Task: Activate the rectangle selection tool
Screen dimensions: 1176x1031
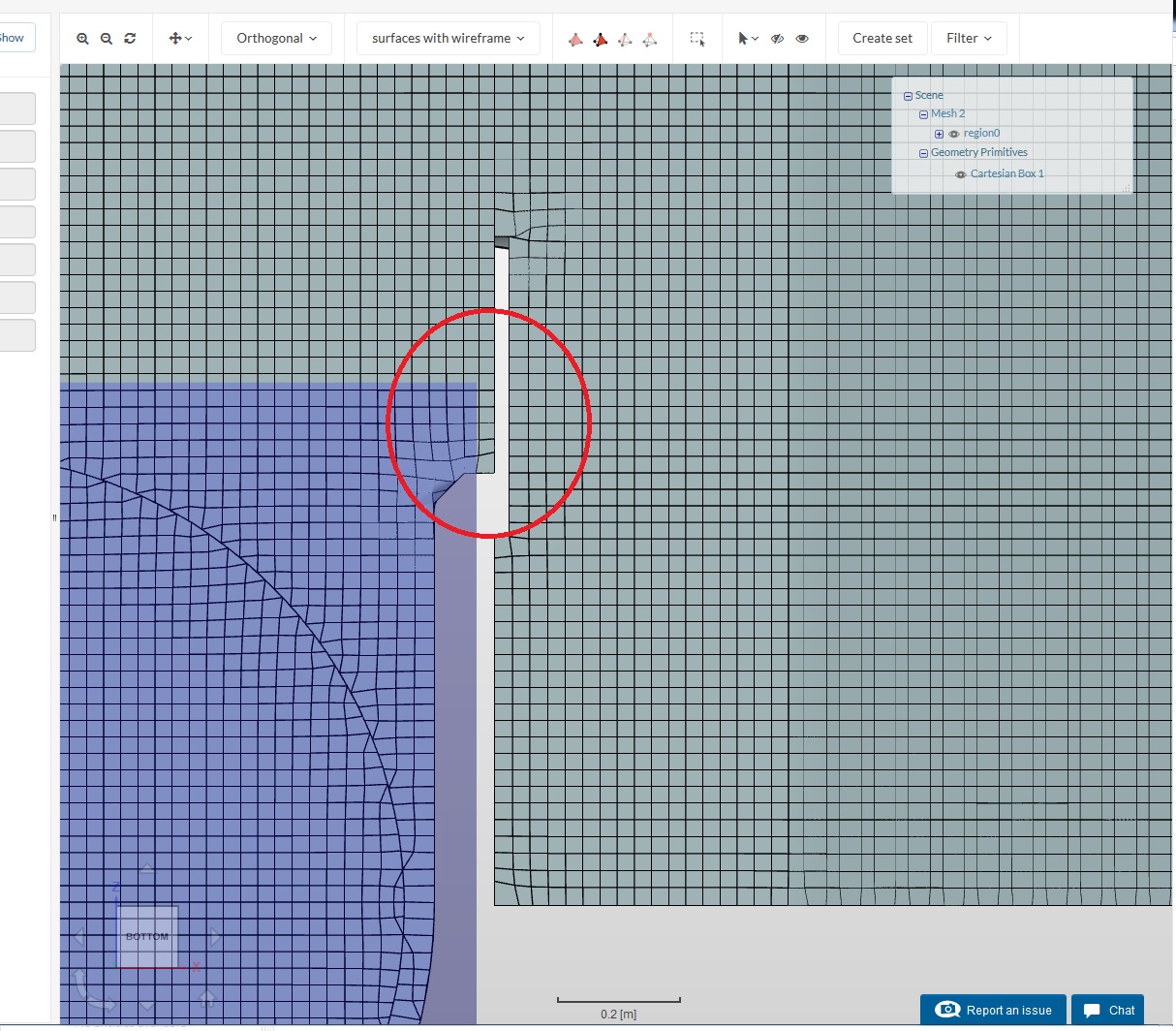Action: 697,38
